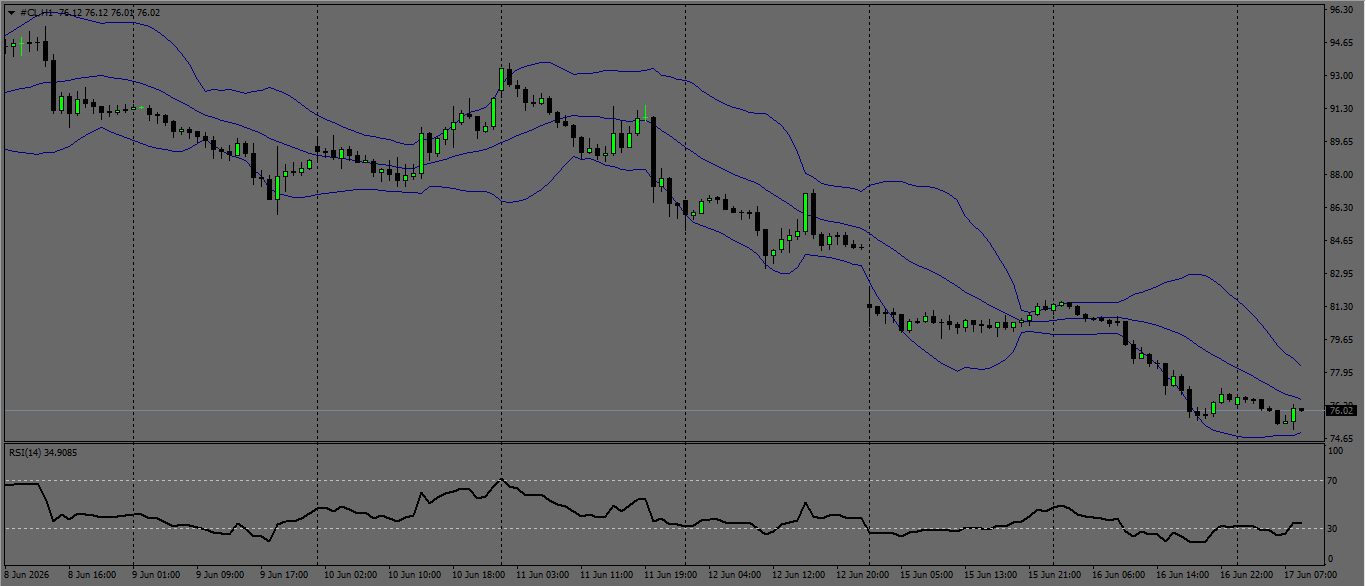Click the RSI(14) 34.9085 indicator label
The width and height of the screenshot is (1366, 586).
click(43, 452)
